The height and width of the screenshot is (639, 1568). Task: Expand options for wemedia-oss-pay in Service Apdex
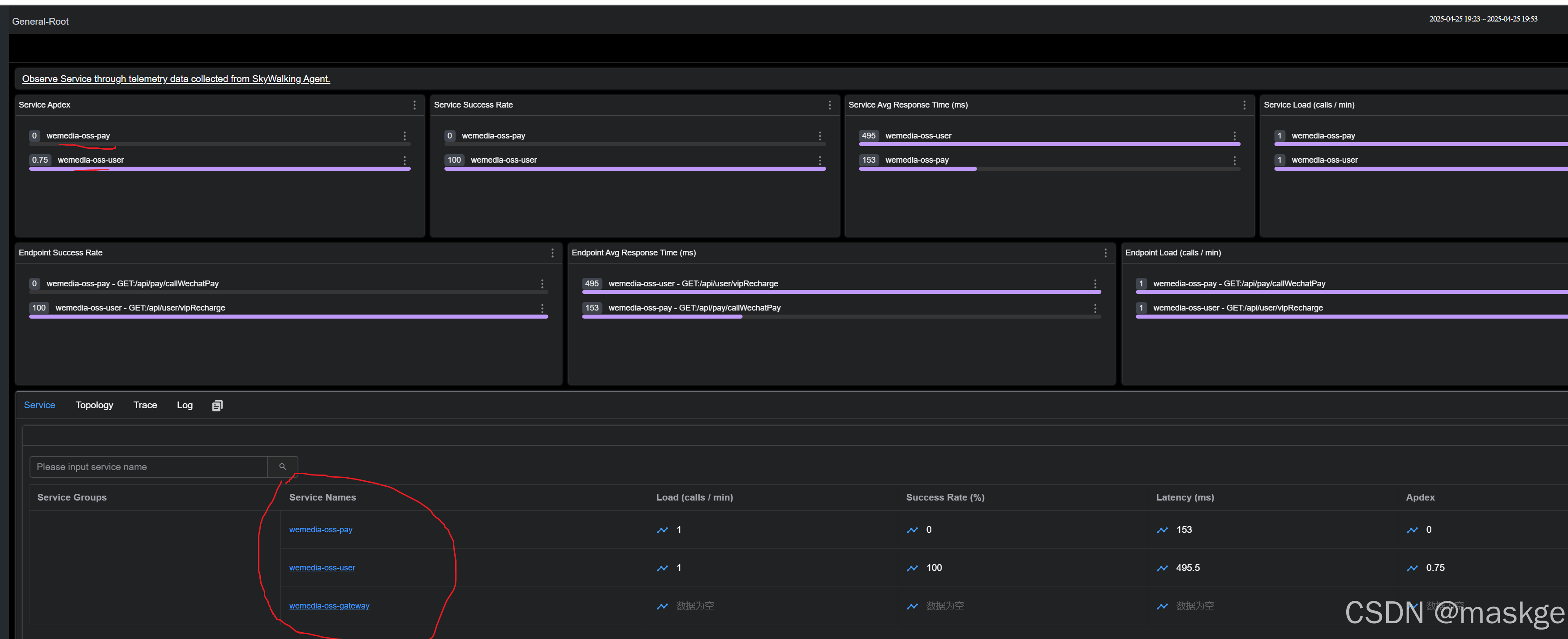click(x=404, y=136)
